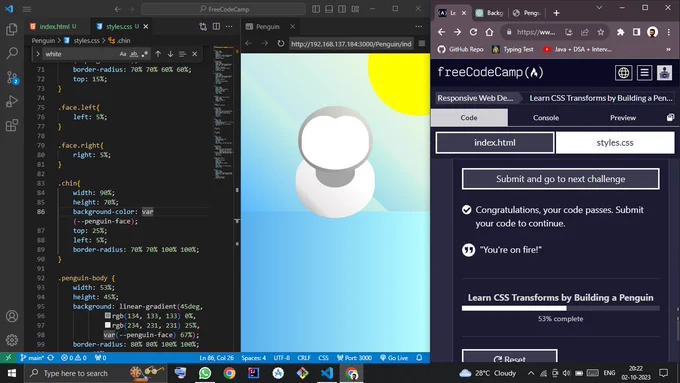The width and height of the screenshot is (680, 383).
Task: Open more actions for Penguin preview
Action: coord(418,26)
